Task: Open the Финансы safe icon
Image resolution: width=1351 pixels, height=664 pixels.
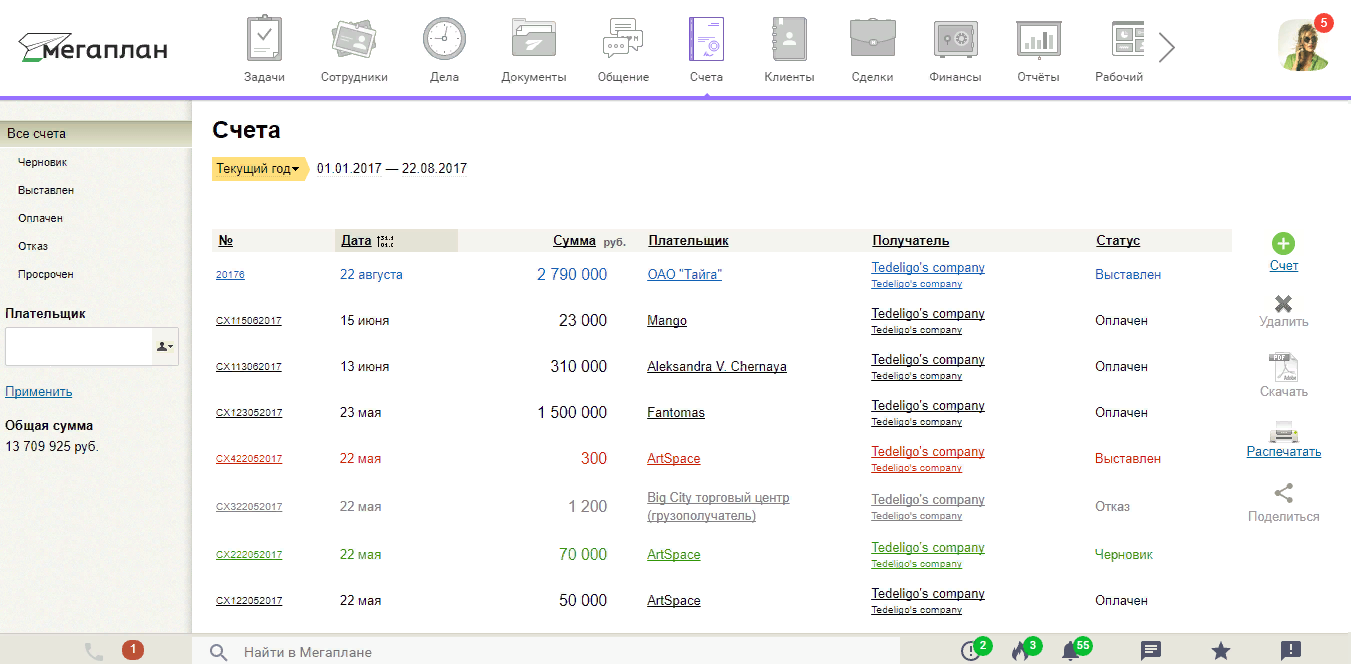Action: click(x=955, y=40)
